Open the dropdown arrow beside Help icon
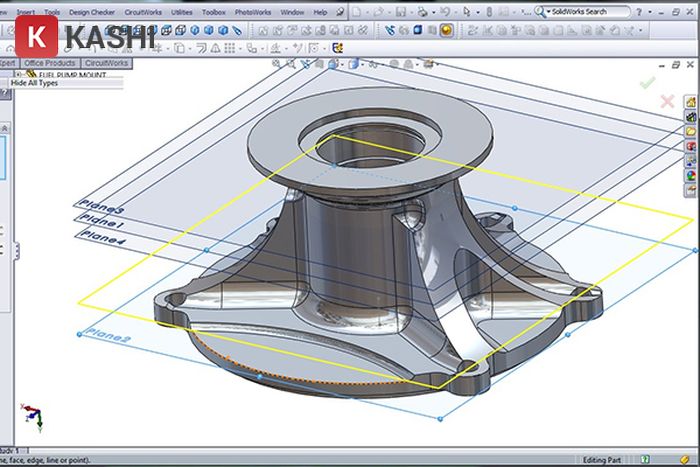The image size is (700, 467). click(650, 13)
